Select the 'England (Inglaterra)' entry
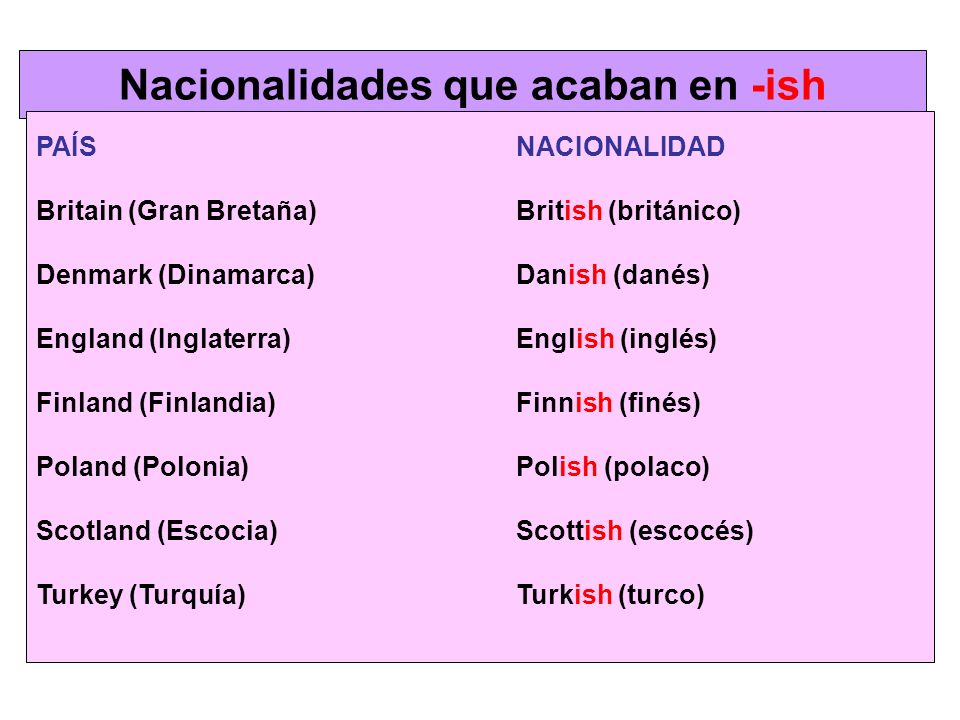This screenshot has width=960, height=720. coord(163,339)
